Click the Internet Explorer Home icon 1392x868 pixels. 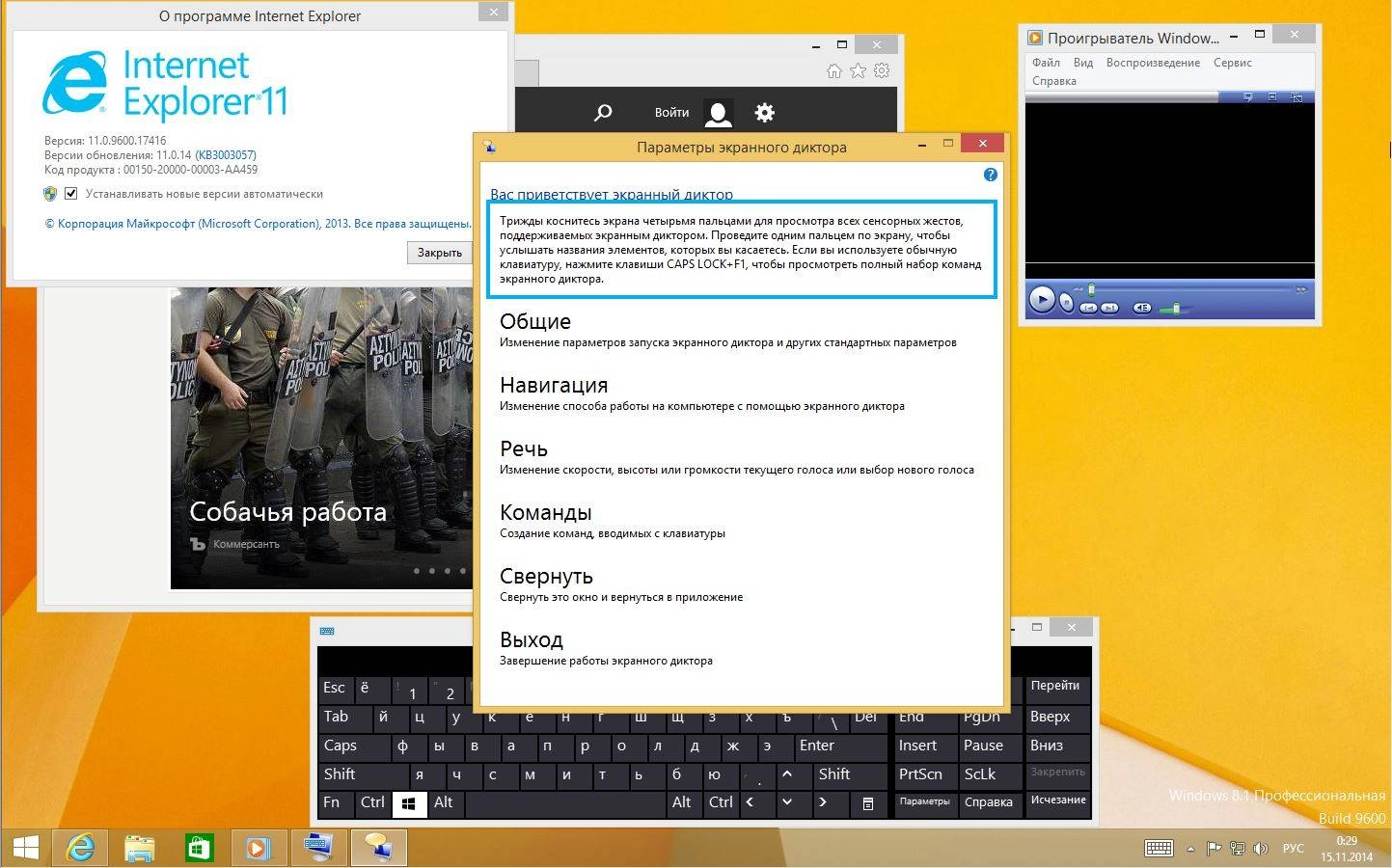[834, 70]
